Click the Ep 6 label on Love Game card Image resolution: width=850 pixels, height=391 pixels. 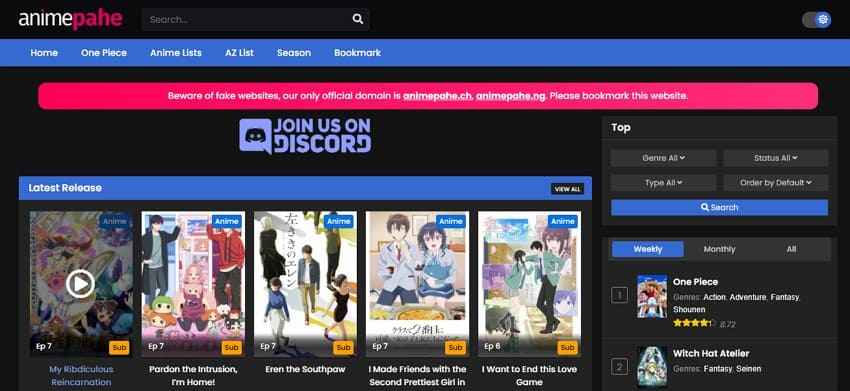point(493,347)
